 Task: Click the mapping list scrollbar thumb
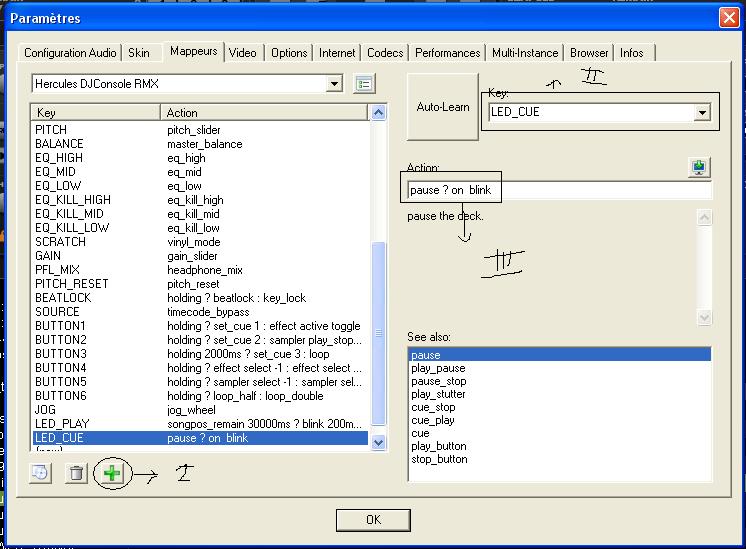[378, 333]
